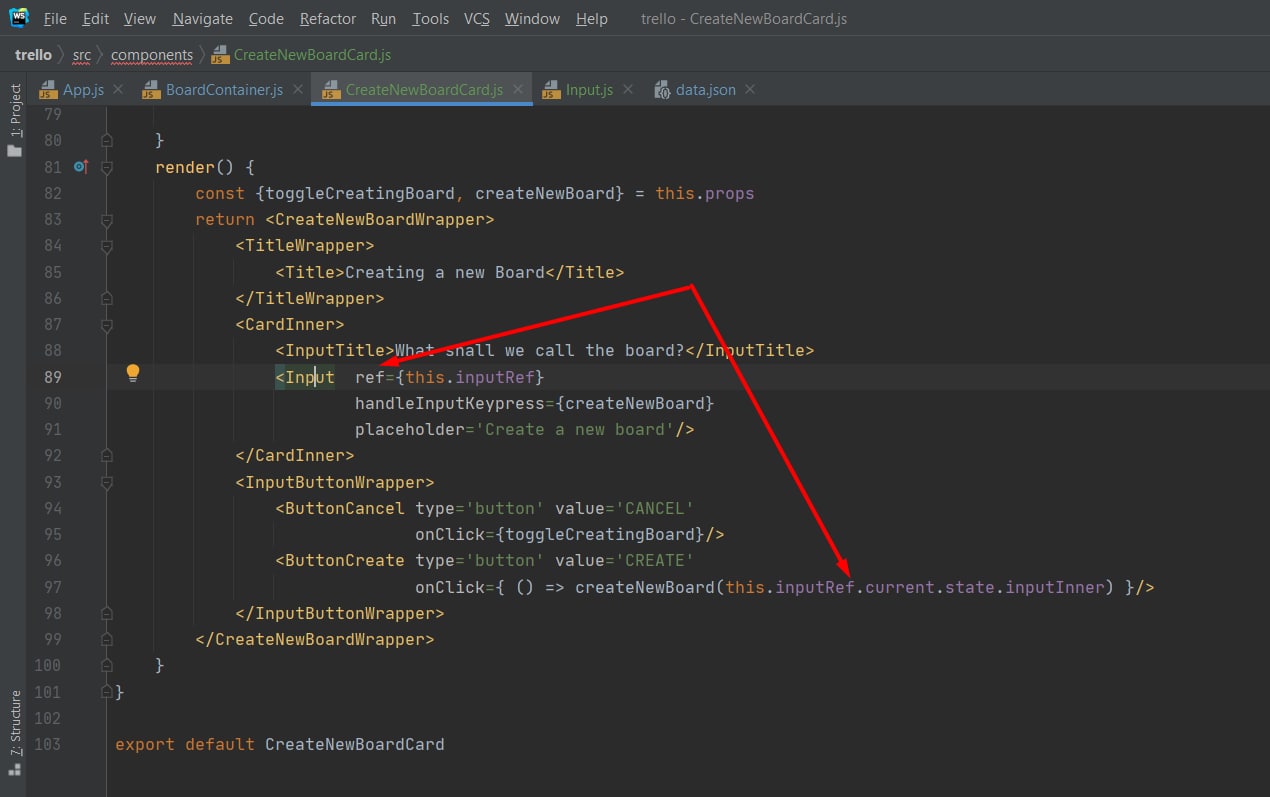
Task: Close the data.json tab
Action: click(x=750, y=89)
